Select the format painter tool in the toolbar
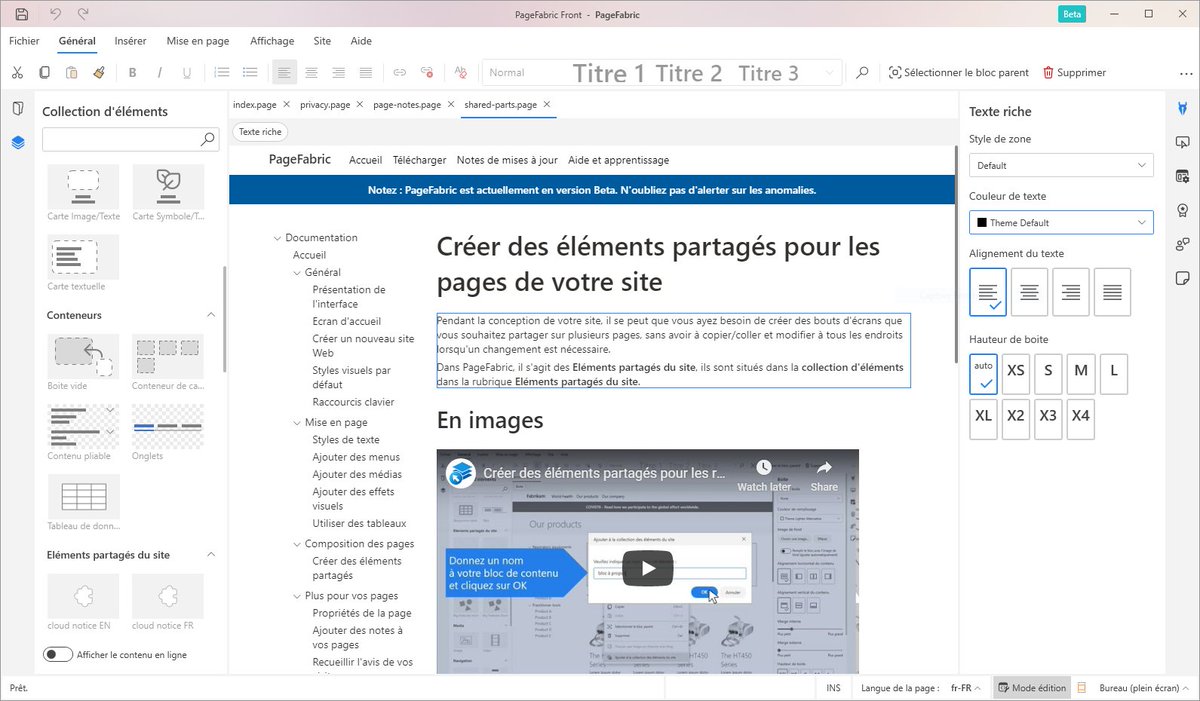This screenshot has height=701, width=1200. click(99, 72)
